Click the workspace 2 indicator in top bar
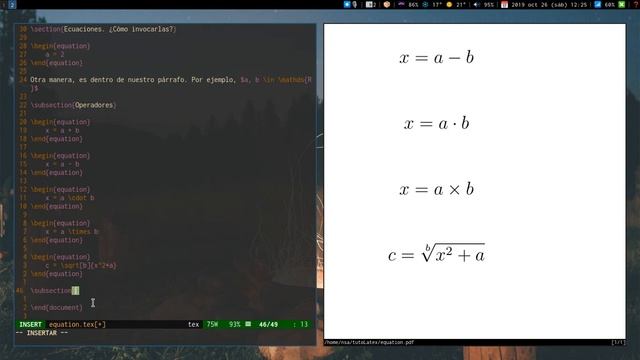The image size is (640, 360). click(x=12, y=4)
